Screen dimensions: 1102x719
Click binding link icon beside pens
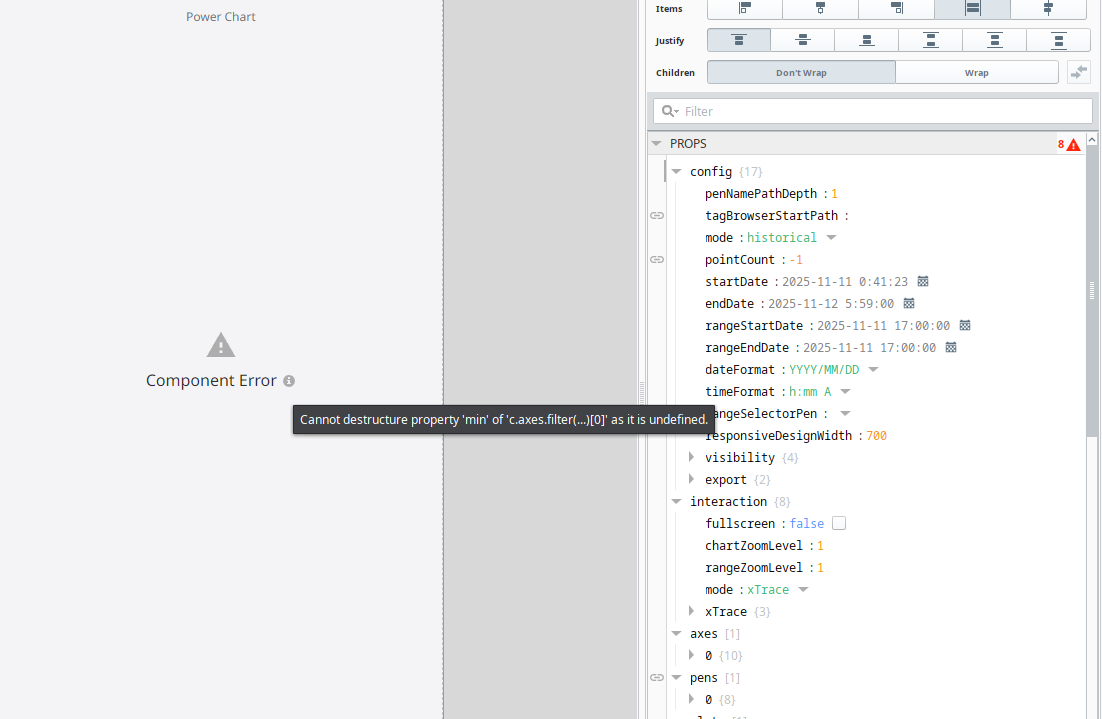click(x=657, y=678)
